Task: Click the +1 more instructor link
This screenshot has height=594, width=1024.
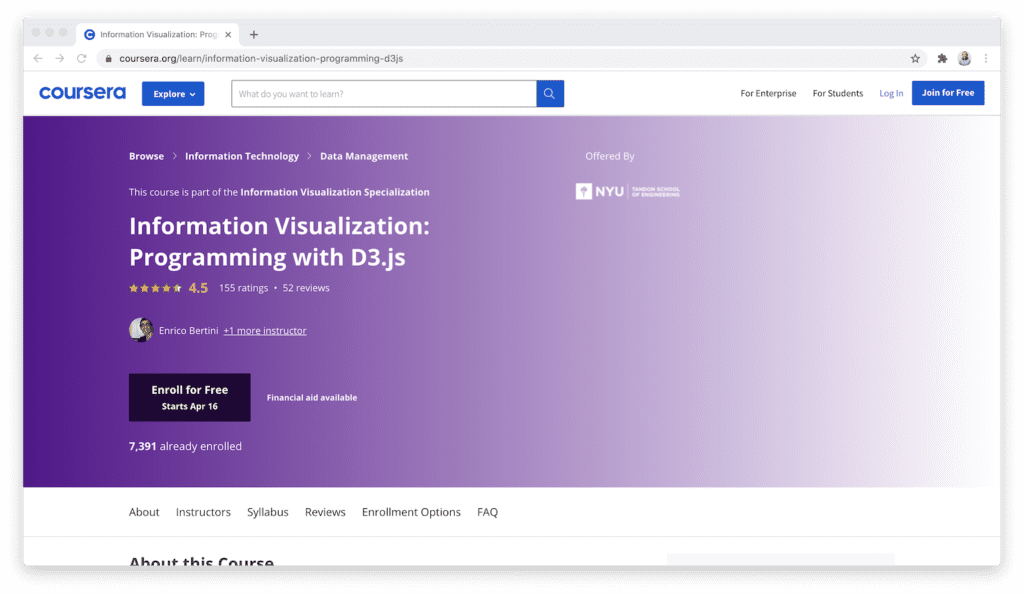Action: (264, 330)
